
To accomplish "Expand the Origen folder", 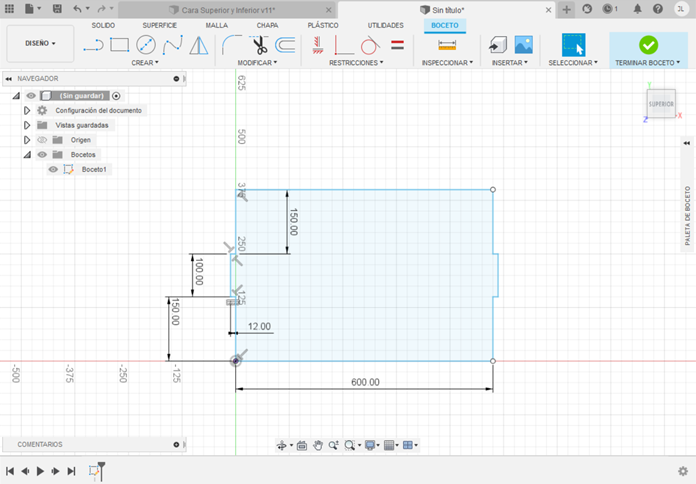I will (27, 140).
